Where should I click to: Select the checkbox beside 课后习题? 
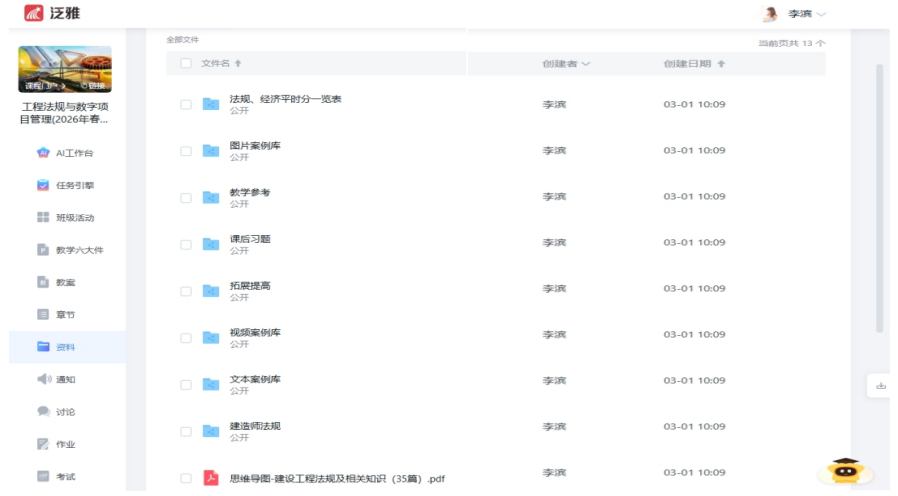(x=186, y=244)
